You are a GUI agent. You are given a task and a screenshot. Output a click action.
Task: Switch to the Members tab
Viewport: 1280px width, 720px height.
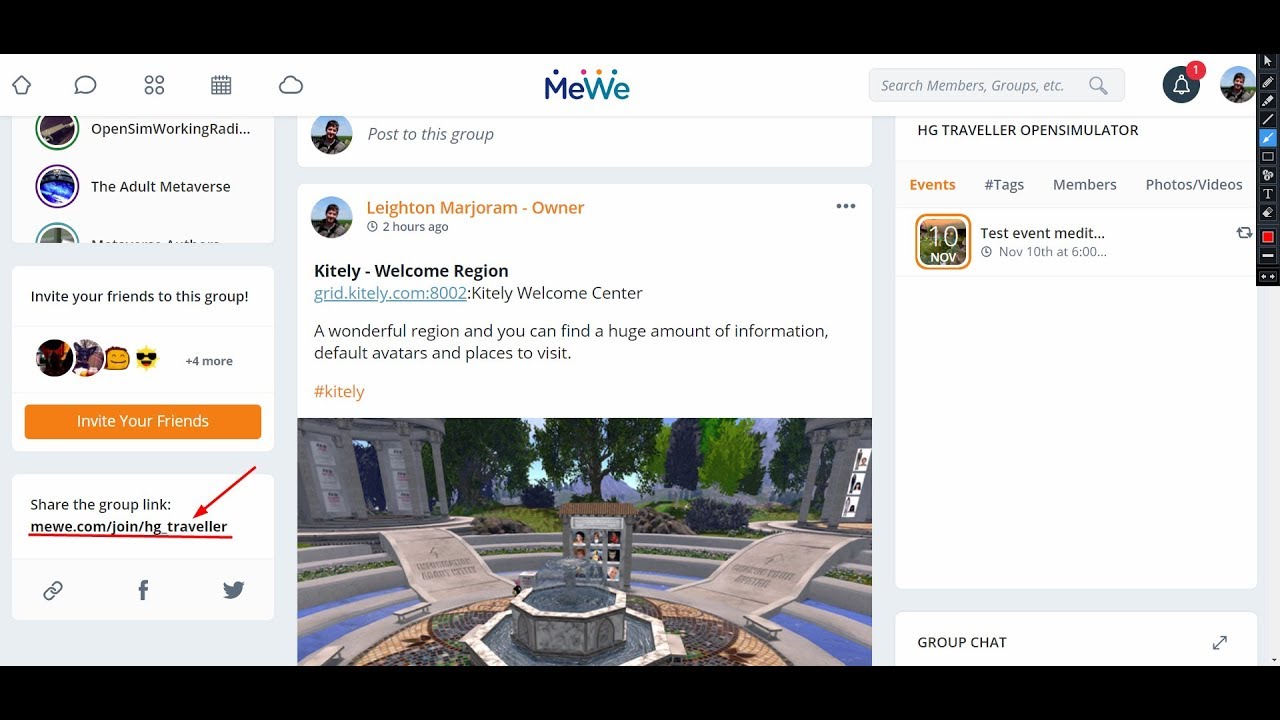click(x=1084, y=185)
